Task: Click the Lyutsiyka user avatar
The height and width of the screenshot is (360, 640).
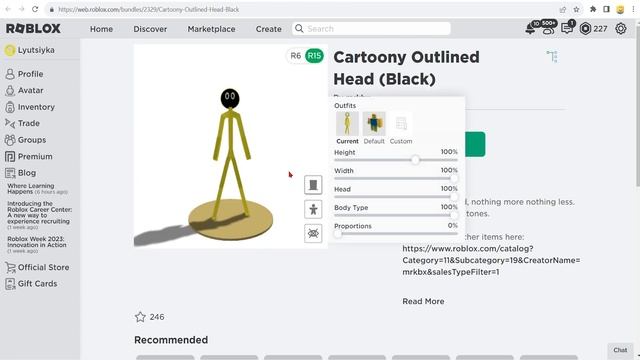Action: (10, 50)
